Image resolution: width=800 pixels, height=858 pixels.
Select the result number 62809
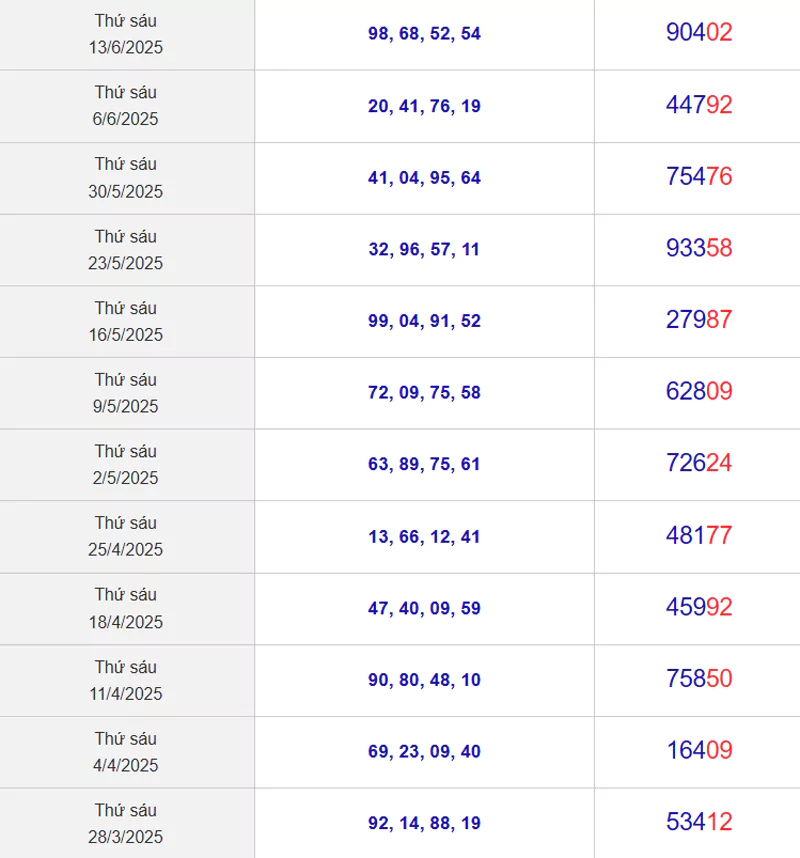point(699,392)
